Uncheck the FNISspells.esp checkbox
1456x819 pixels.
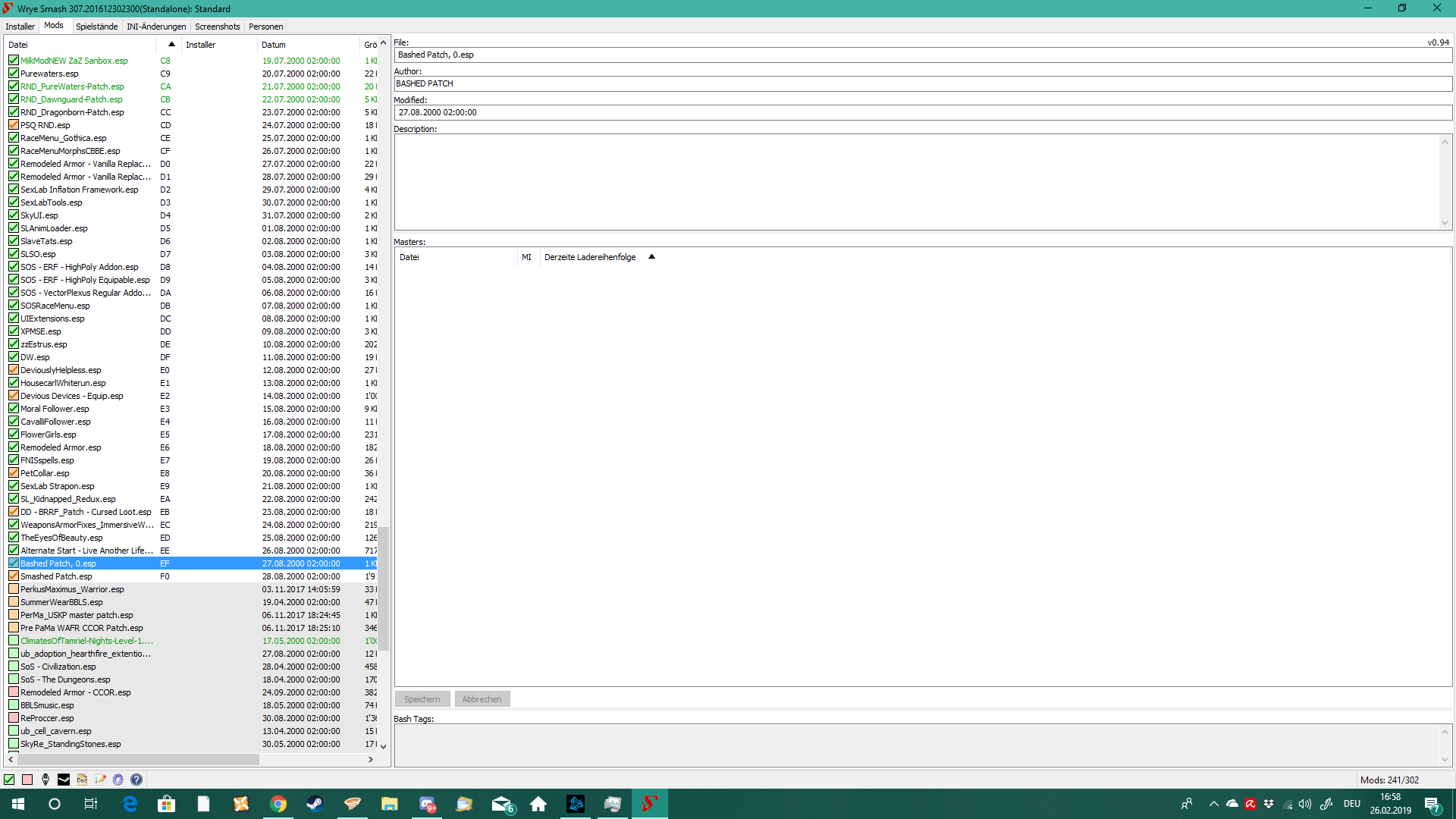14,460
